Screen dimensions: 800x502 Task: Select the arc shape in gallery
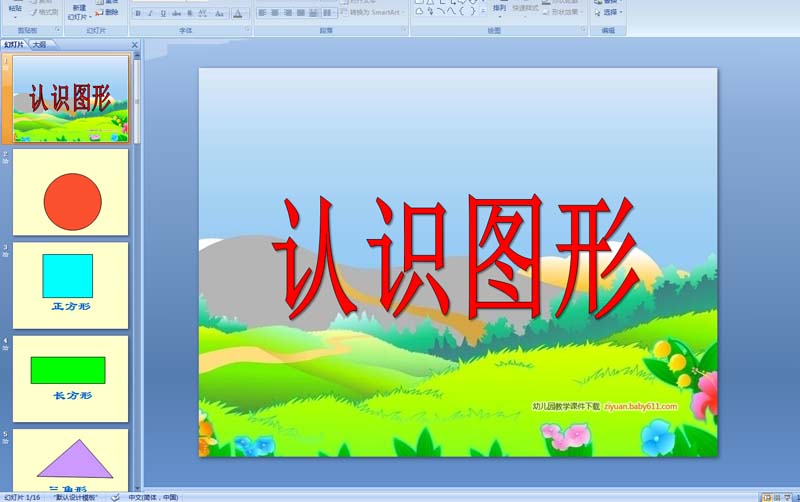(x=441, y=11)
